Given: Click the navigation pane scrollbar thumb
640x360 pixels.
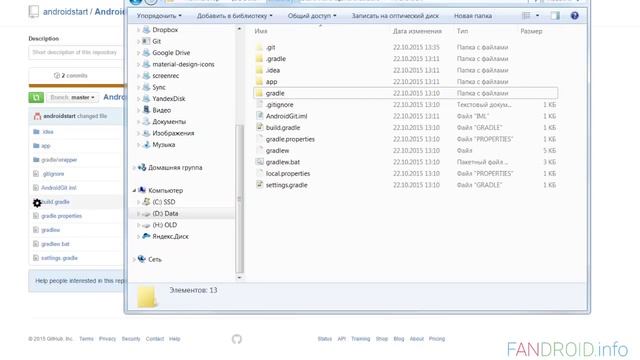Looking at the screenshot, I should (240, 199).
